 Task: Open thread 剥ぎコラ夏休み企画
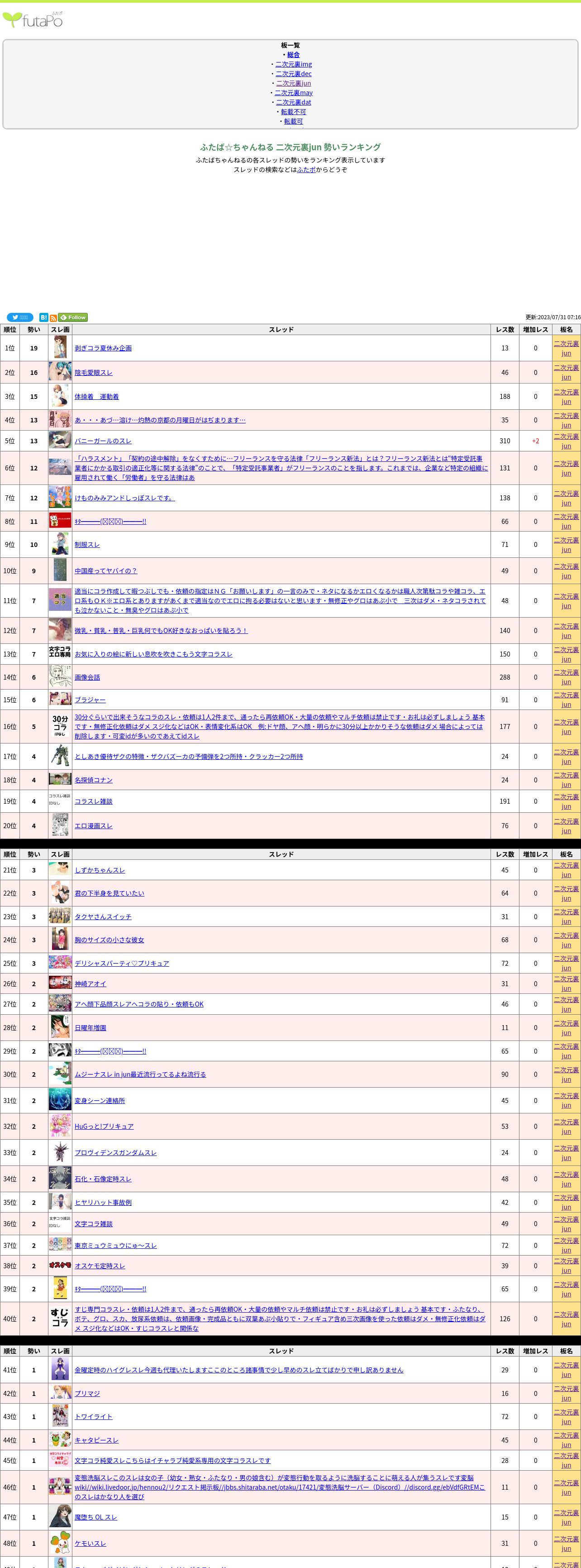click(x=103, y=348)
